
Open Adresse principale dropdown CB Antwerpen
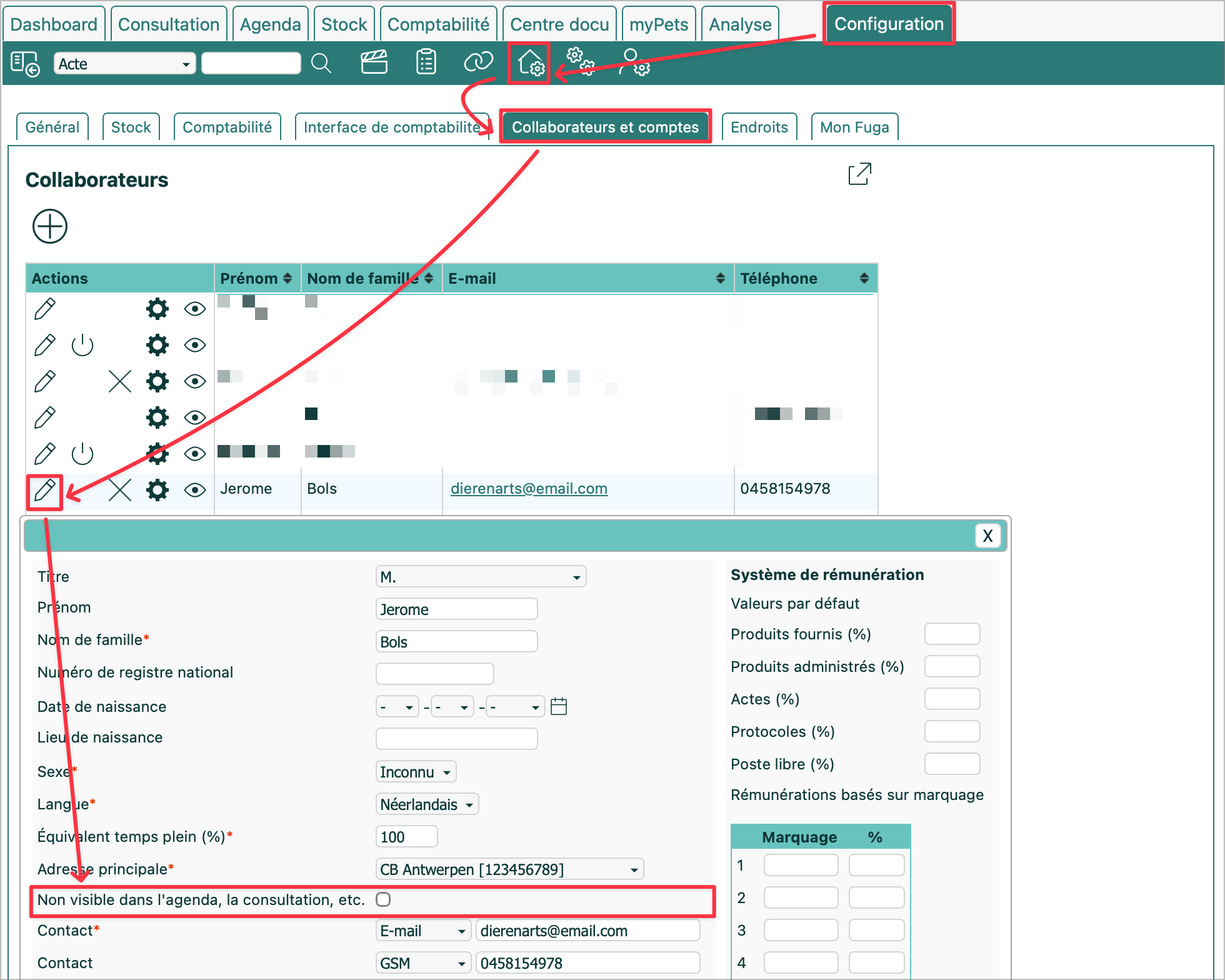coord(509,869)
